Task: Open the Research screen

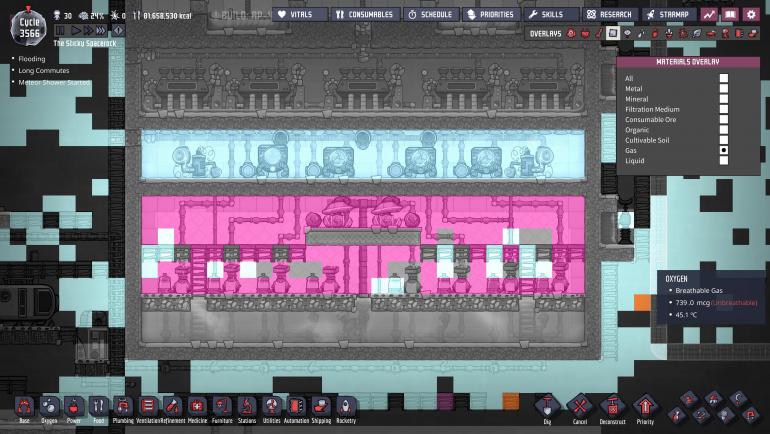Action: 610,15
